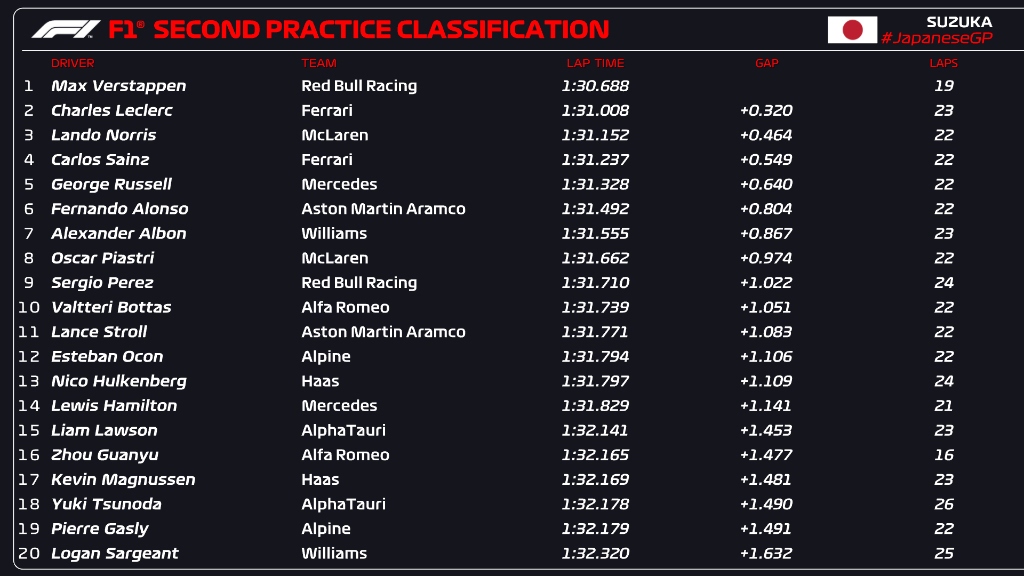
Task: Select Fernando Alonso's name
Action: tap(120, 209)
